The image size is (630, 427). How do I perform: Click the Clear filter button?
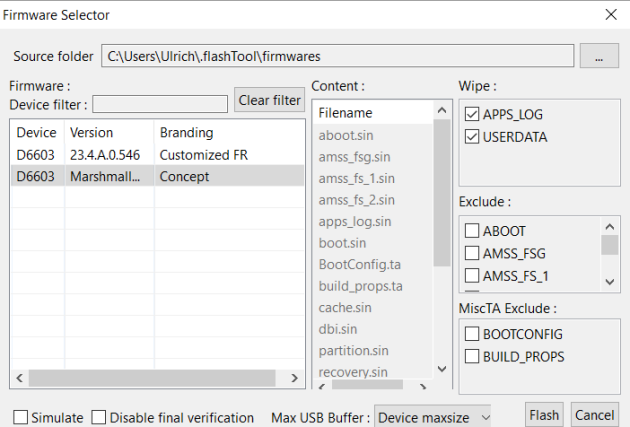pos(269,100)
